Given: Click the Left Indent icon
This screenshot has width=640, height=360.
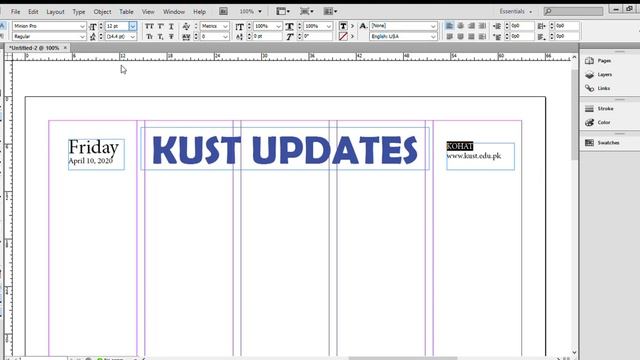Looking at the screenshot, I should (x=497, y=26).
